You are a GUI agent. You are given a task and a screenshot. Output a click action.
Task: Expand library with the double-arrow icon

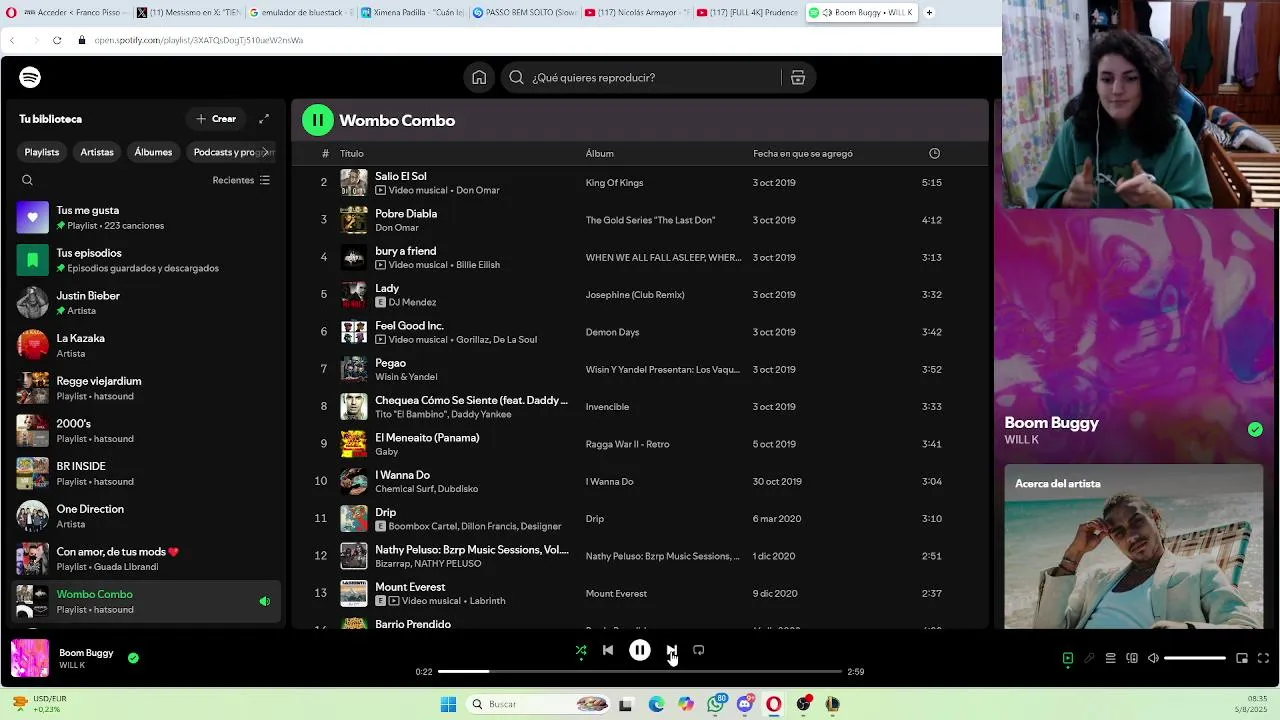pyautogui.click(x=264, y=119)
